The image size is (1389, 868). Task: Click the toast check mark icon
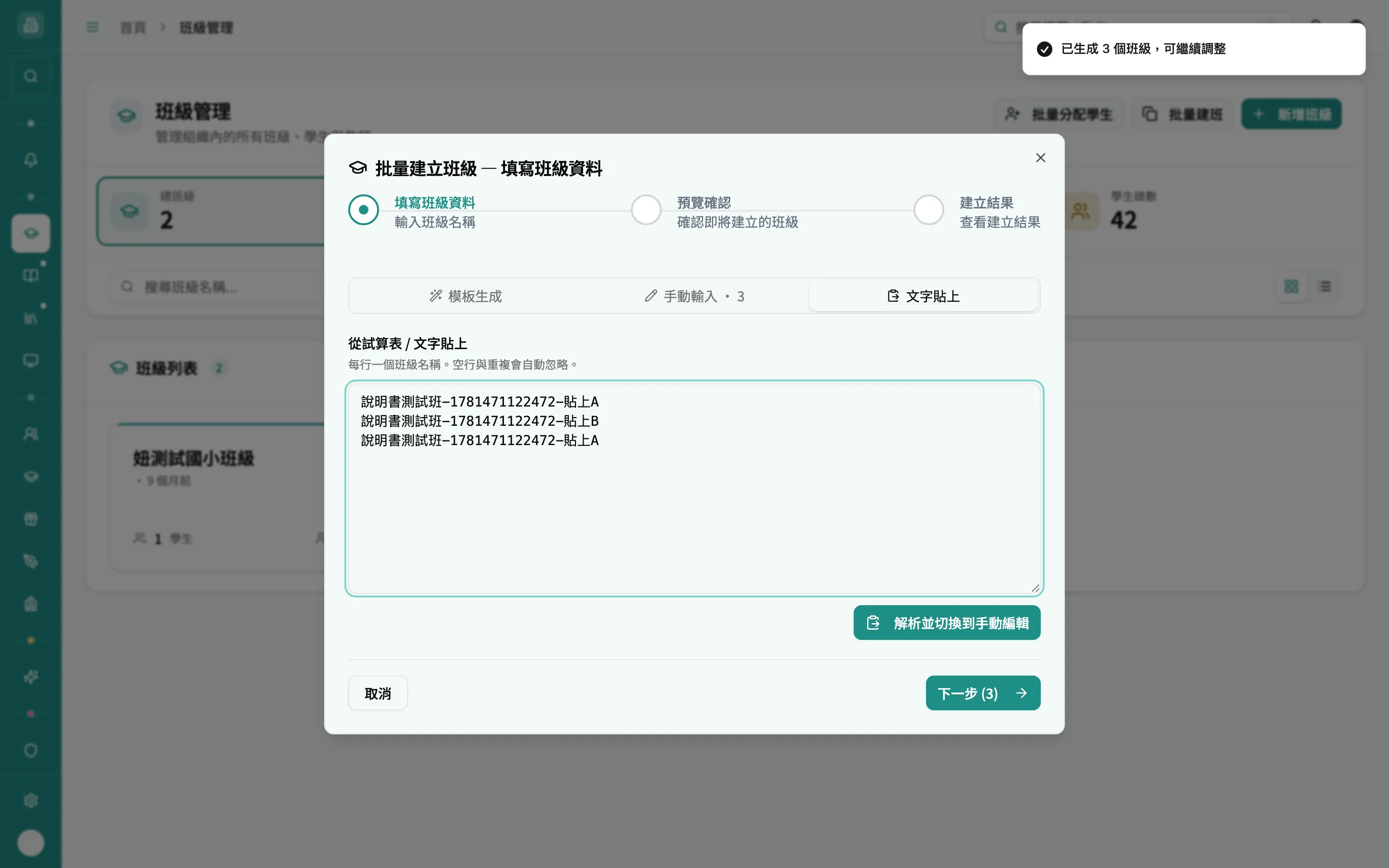coord(1044,49)
